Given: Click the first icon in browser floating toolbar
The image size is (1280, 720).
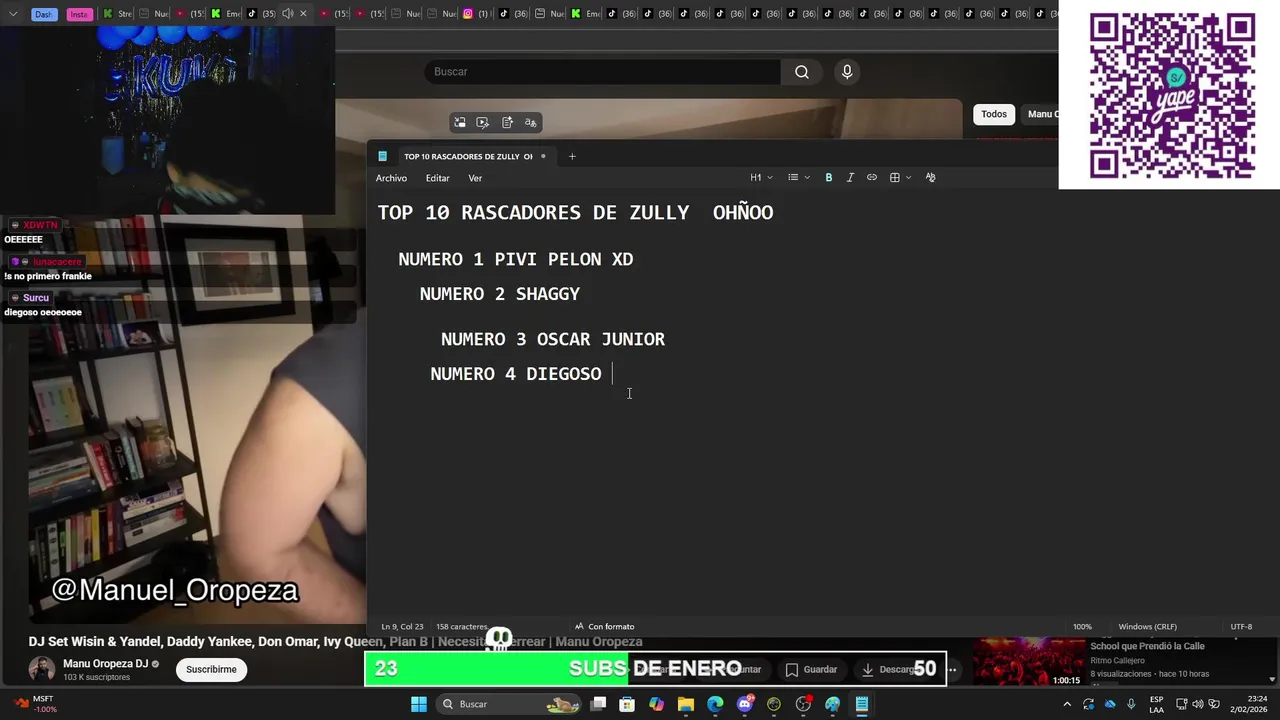Looking at the screenshot, I should click(460, 122).
